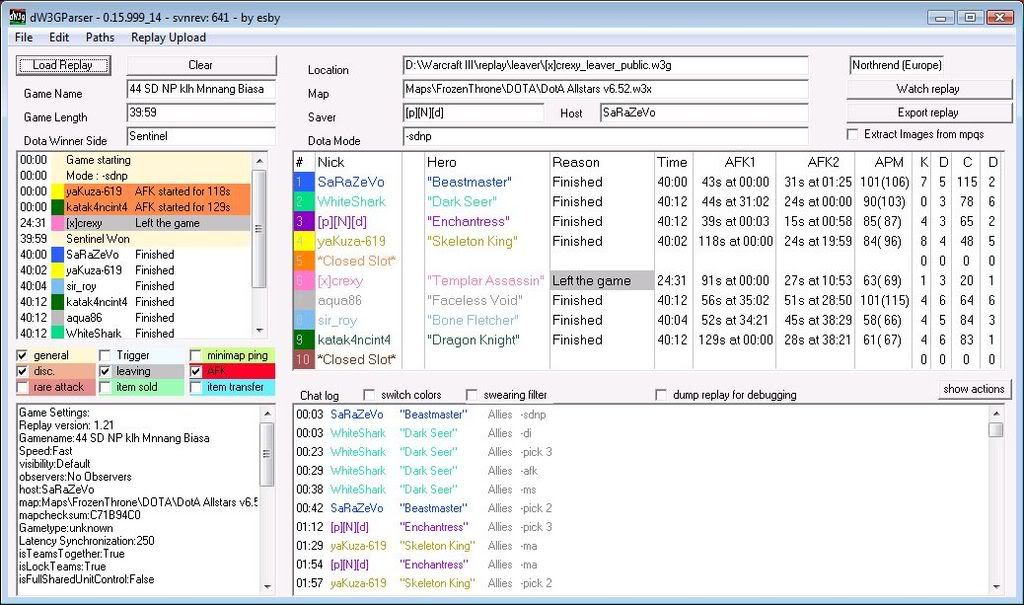Click the Reason column header

(x=575, y=162)
